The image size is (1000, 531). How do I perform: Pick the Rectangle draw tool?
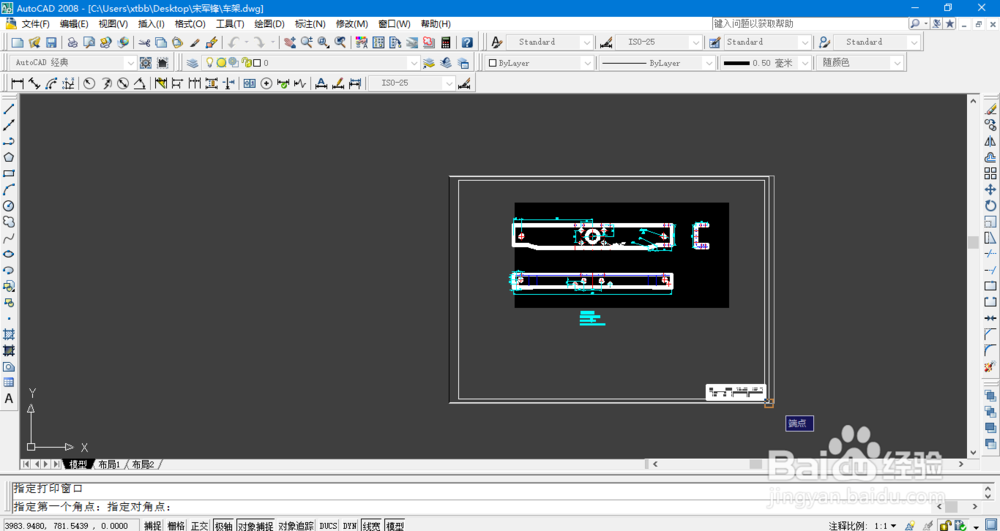pyautogui.click(x=9, y=173)
